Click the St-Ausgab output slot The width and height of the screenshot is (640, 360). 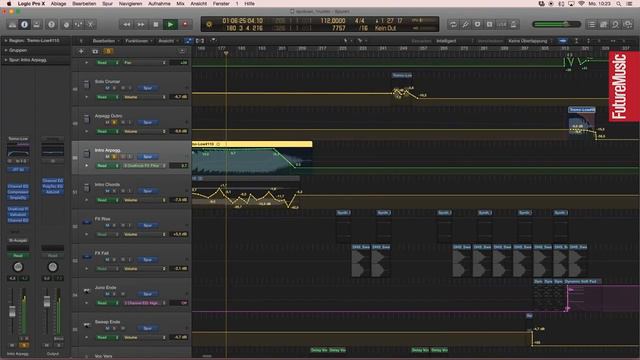(x=18, y=240)
